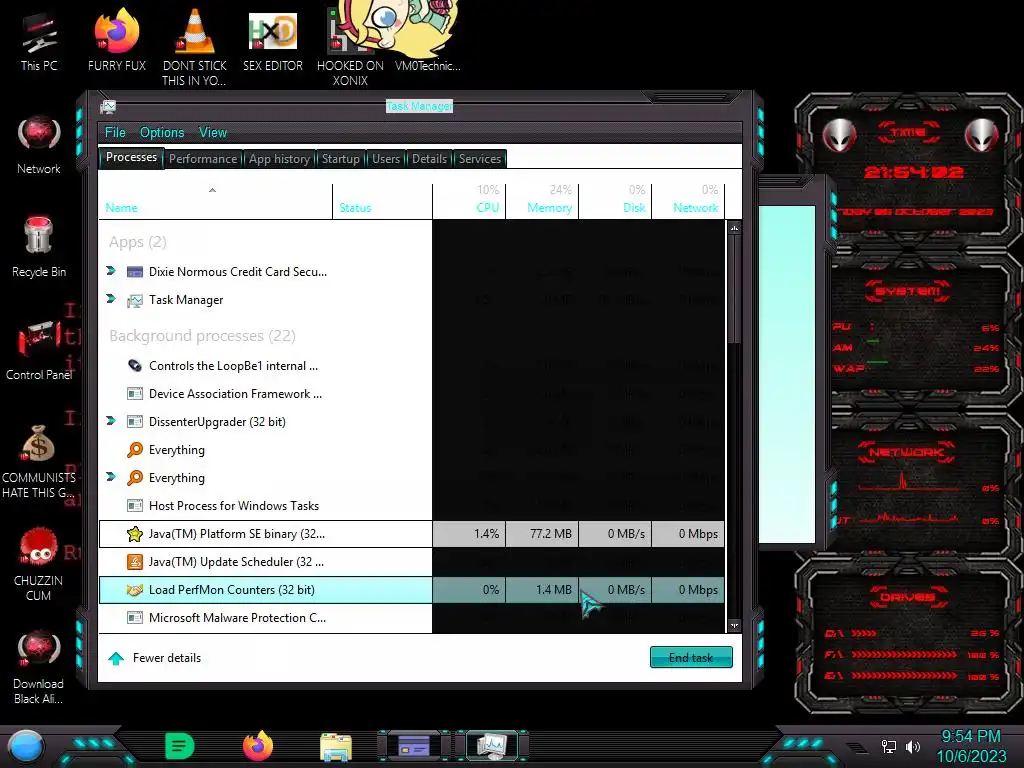Switch to the Services tab
1024x768 pixels.
479,159
